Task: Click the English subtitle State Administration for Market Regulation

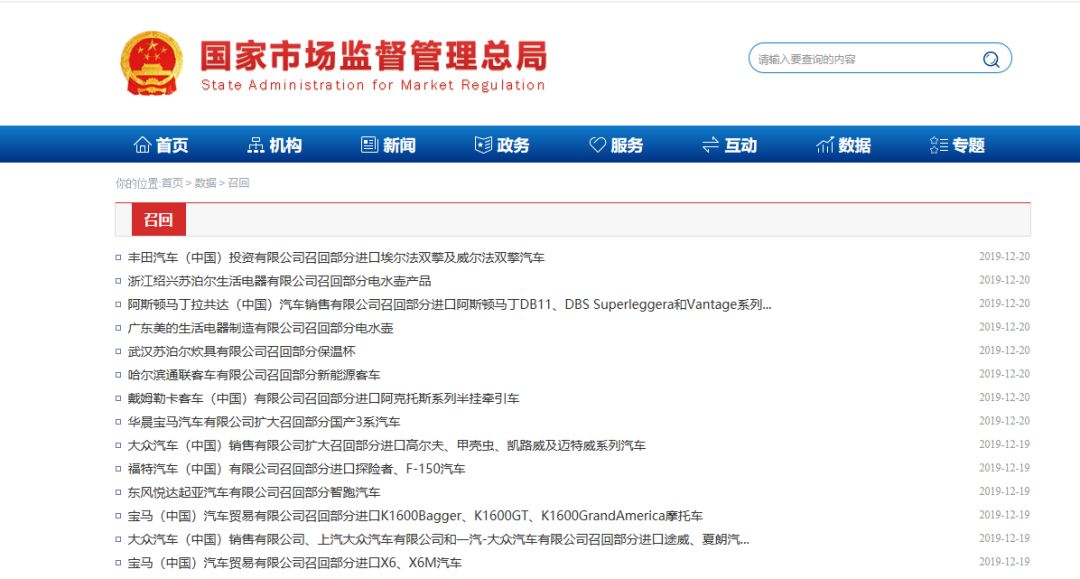Action: coord(373,85)
